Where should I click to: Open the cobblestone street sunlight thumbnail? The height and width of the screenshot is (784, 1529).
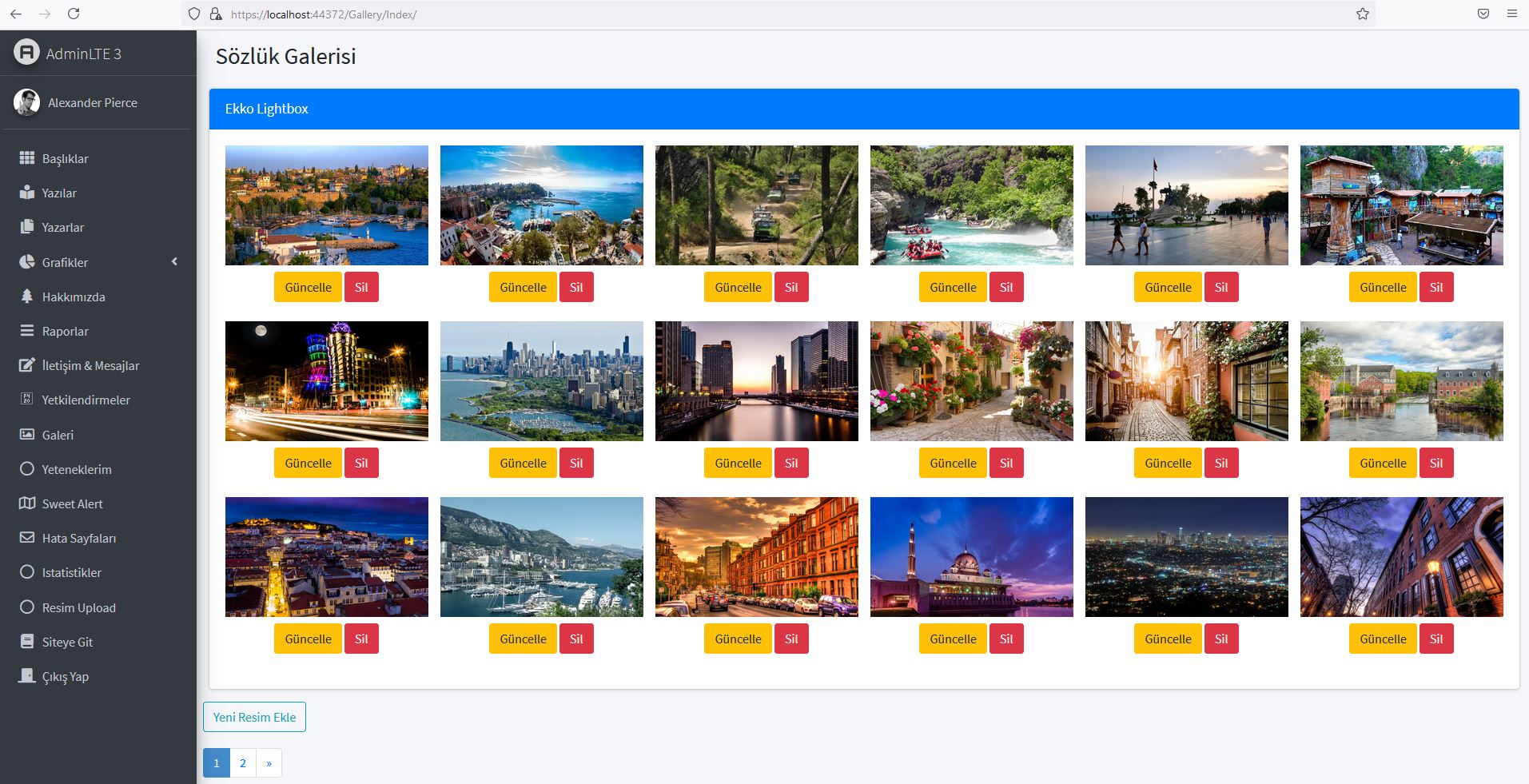pos(1187,381)
